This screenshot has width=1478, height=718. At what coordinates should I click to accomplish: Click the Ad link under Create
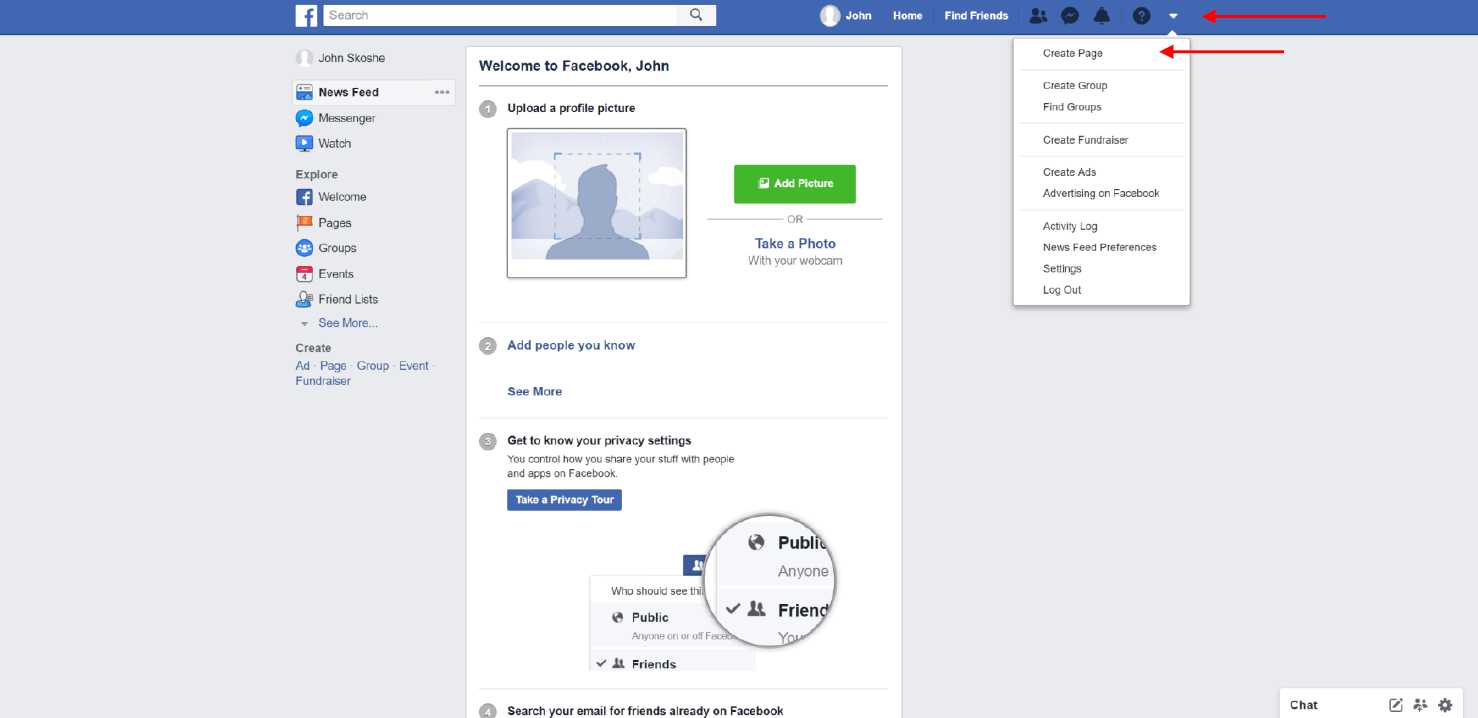tap(303, 366)
